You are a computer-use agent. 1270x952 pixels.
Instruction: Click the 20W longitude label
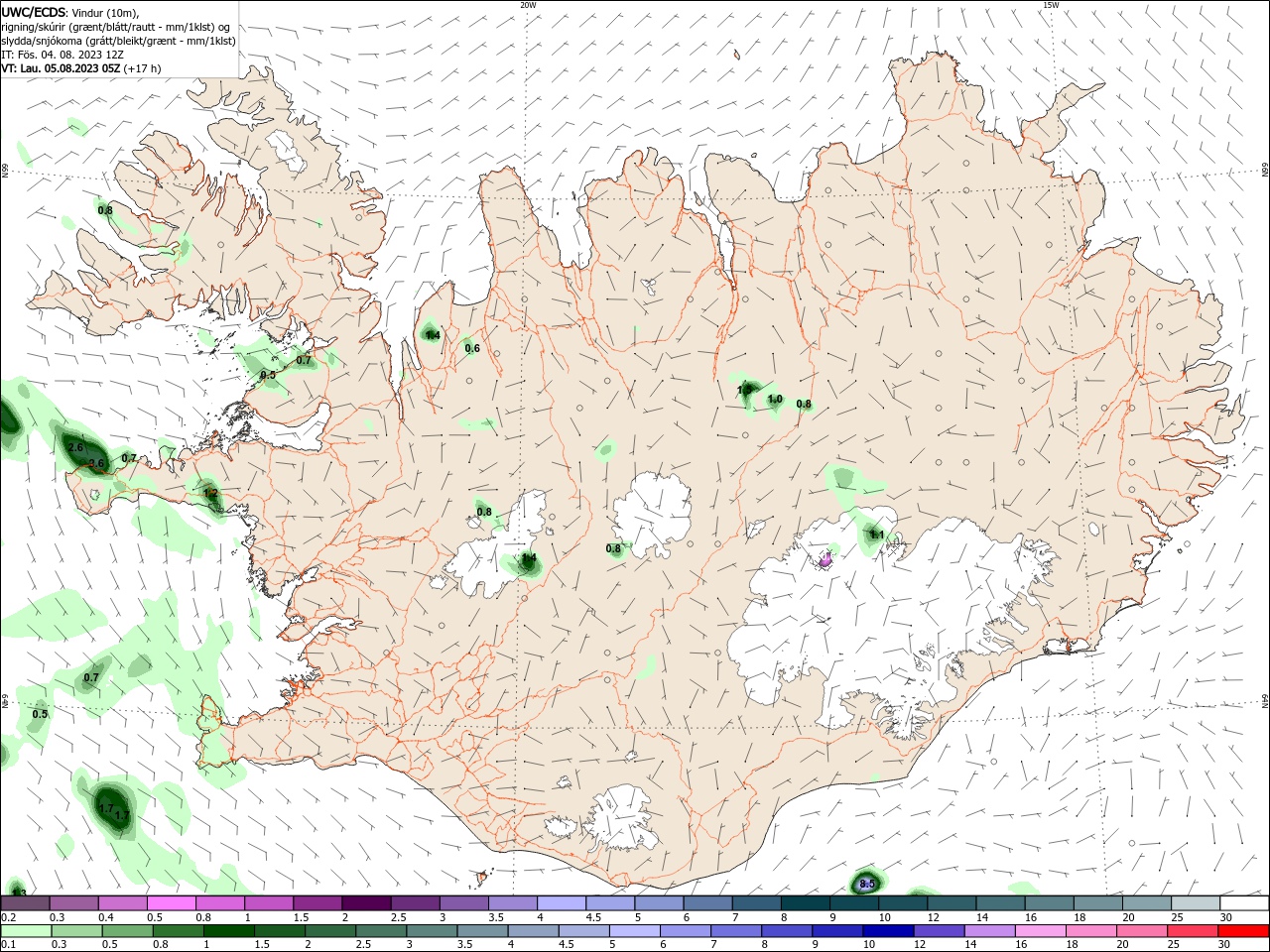[x=528, y=5]
